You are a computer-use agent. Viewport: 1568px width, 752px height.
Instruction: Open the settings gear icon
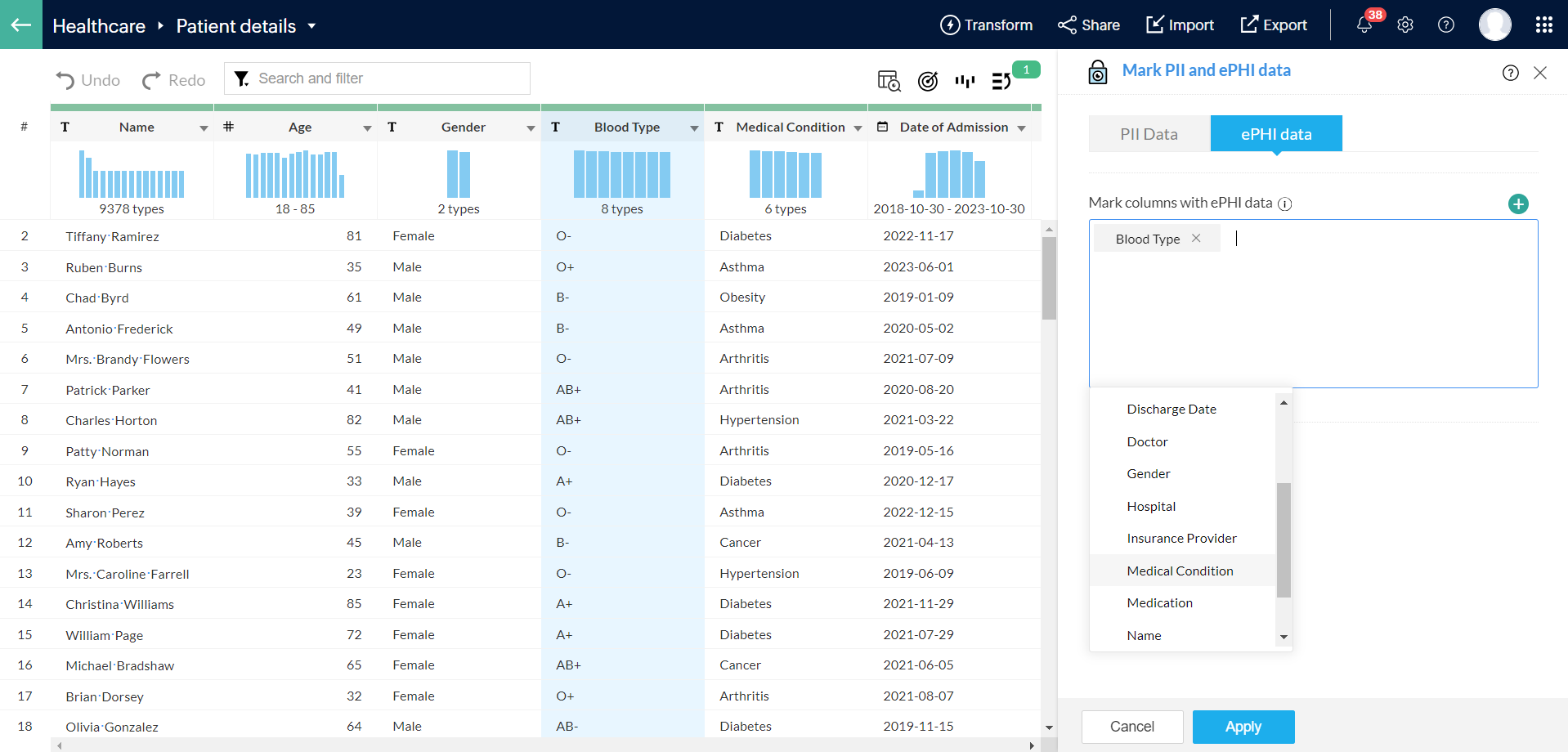[x=1405, y=25]
